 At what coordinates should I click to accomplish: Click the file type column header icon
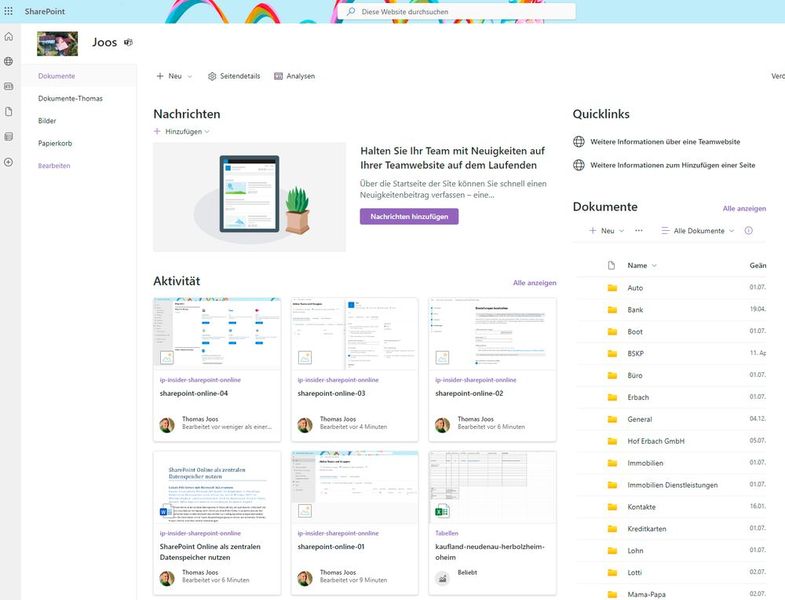click(611, 265)
